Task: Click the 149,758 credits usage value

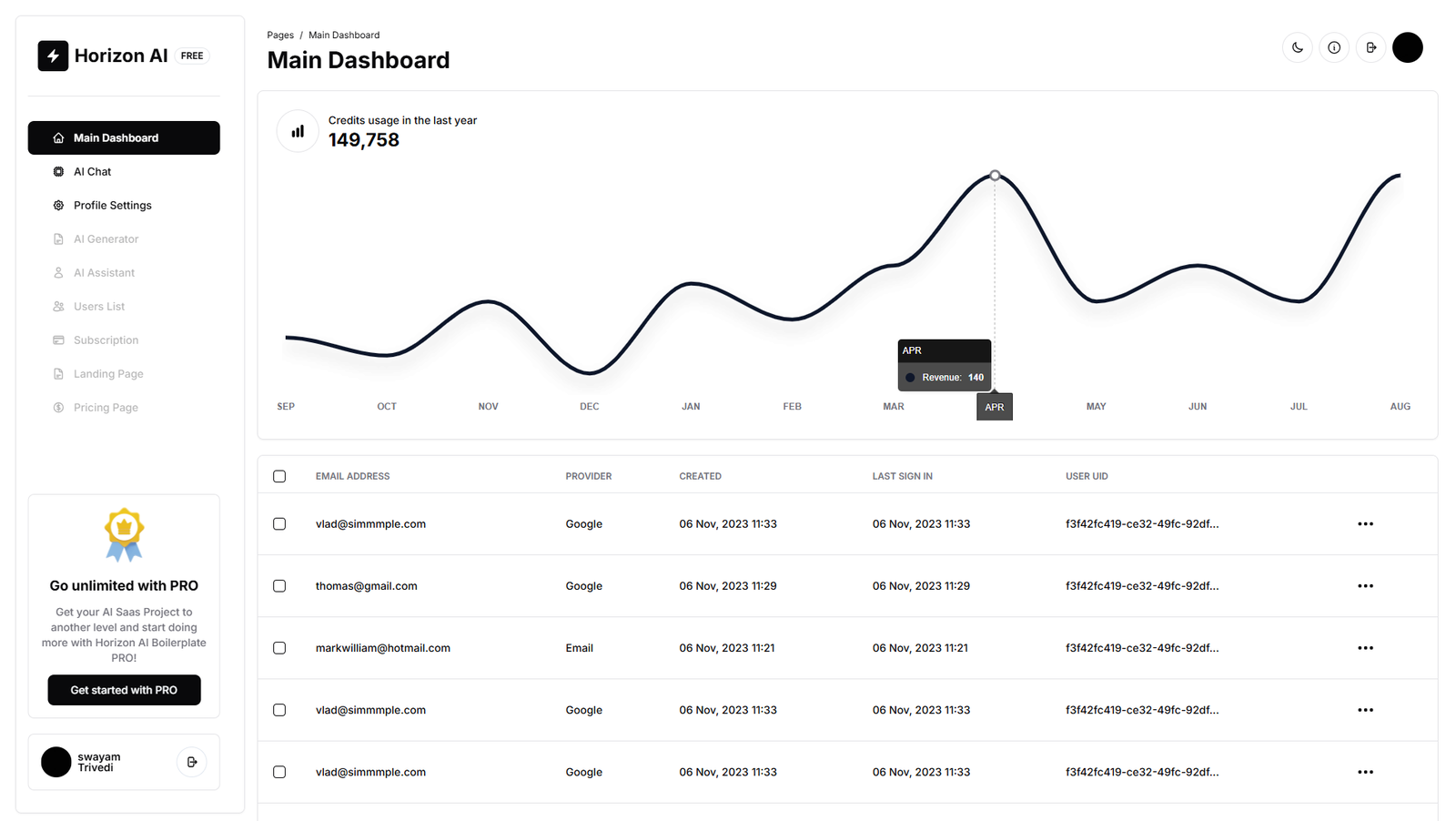Action: tap(364, 140)
